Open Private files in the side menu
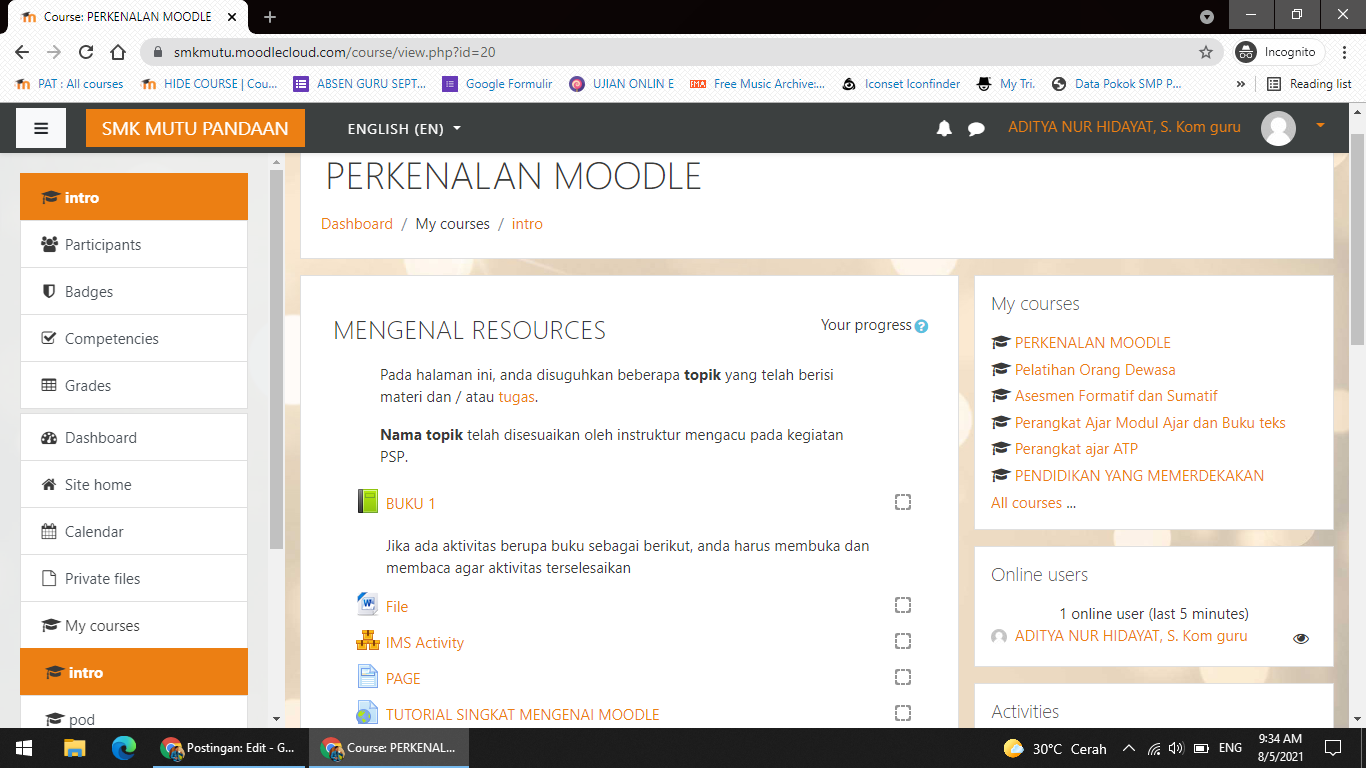The width and height of the screenshot is (1366, 768). (134, 578)
